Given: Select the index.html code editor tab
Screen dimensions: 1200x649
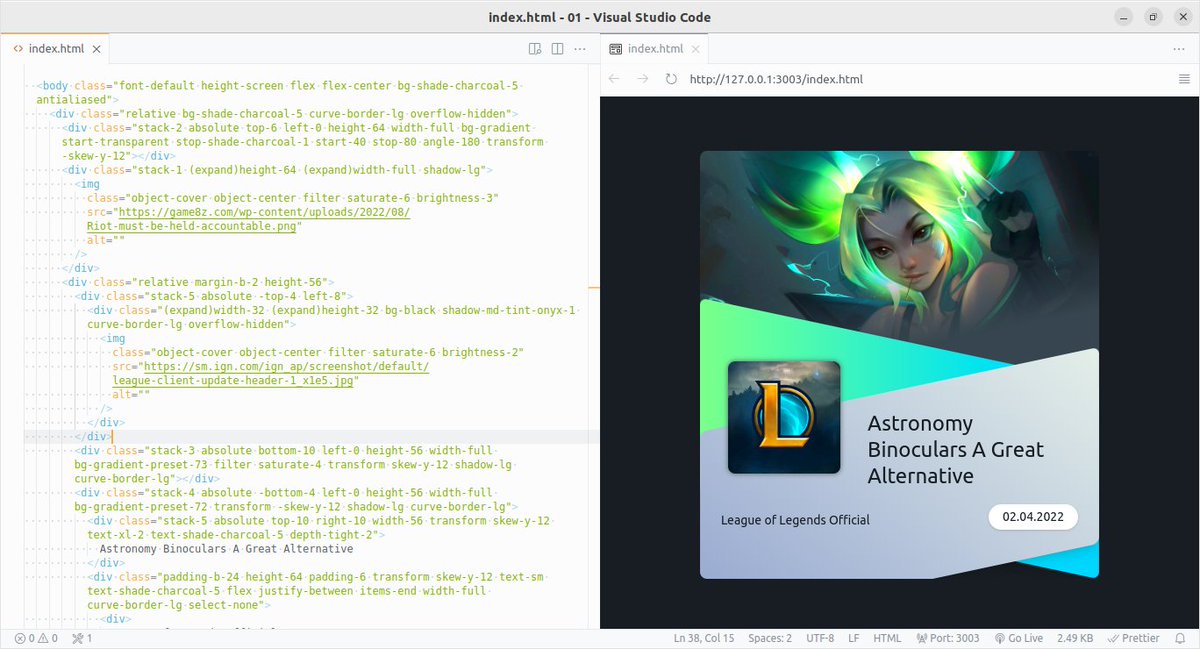Looking at the screenshot, I should pos(56,48).
